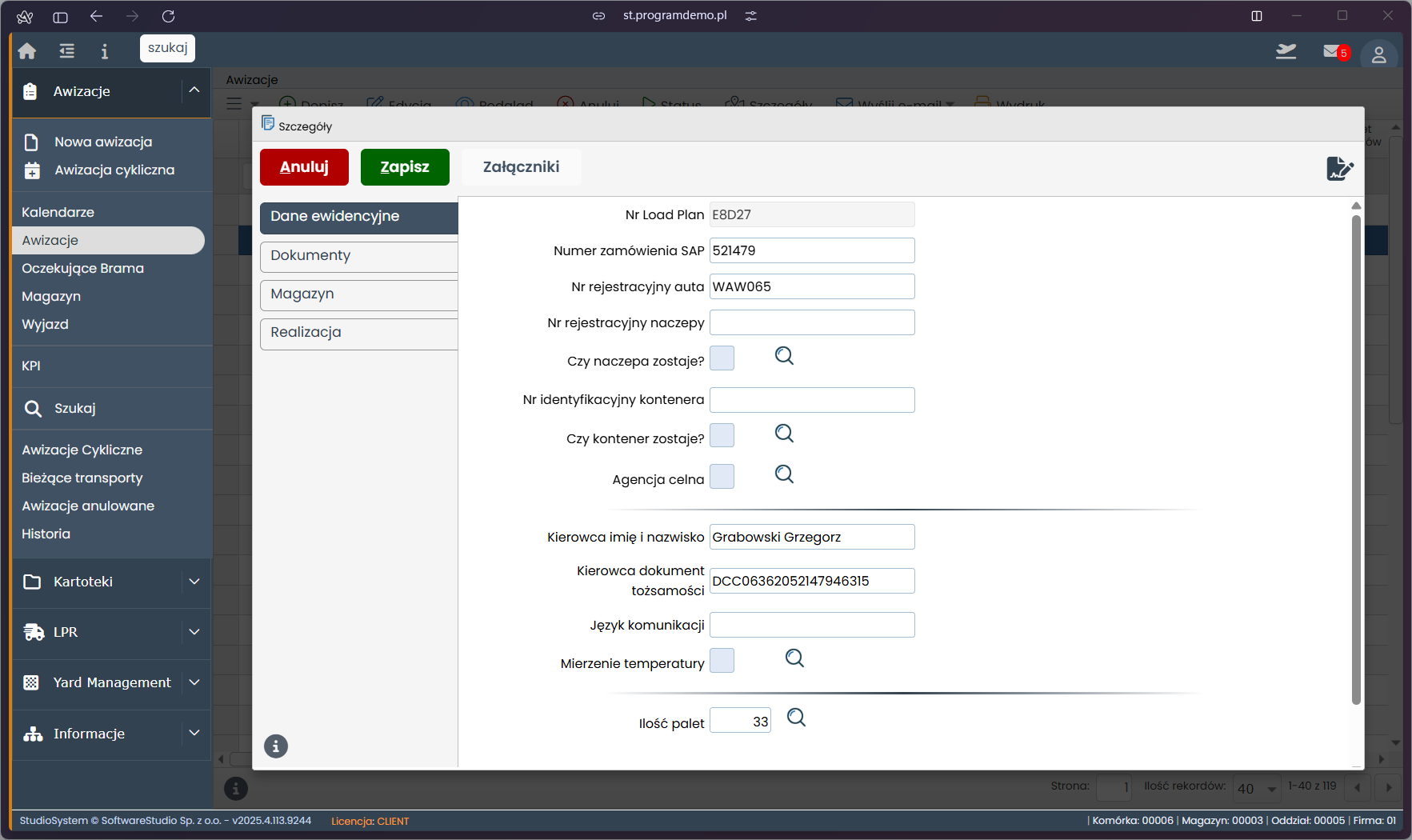Viewport: 1412px width, 840px height.
Task: Expand the Kartoteki sidebar section
Action: (194, 582)
